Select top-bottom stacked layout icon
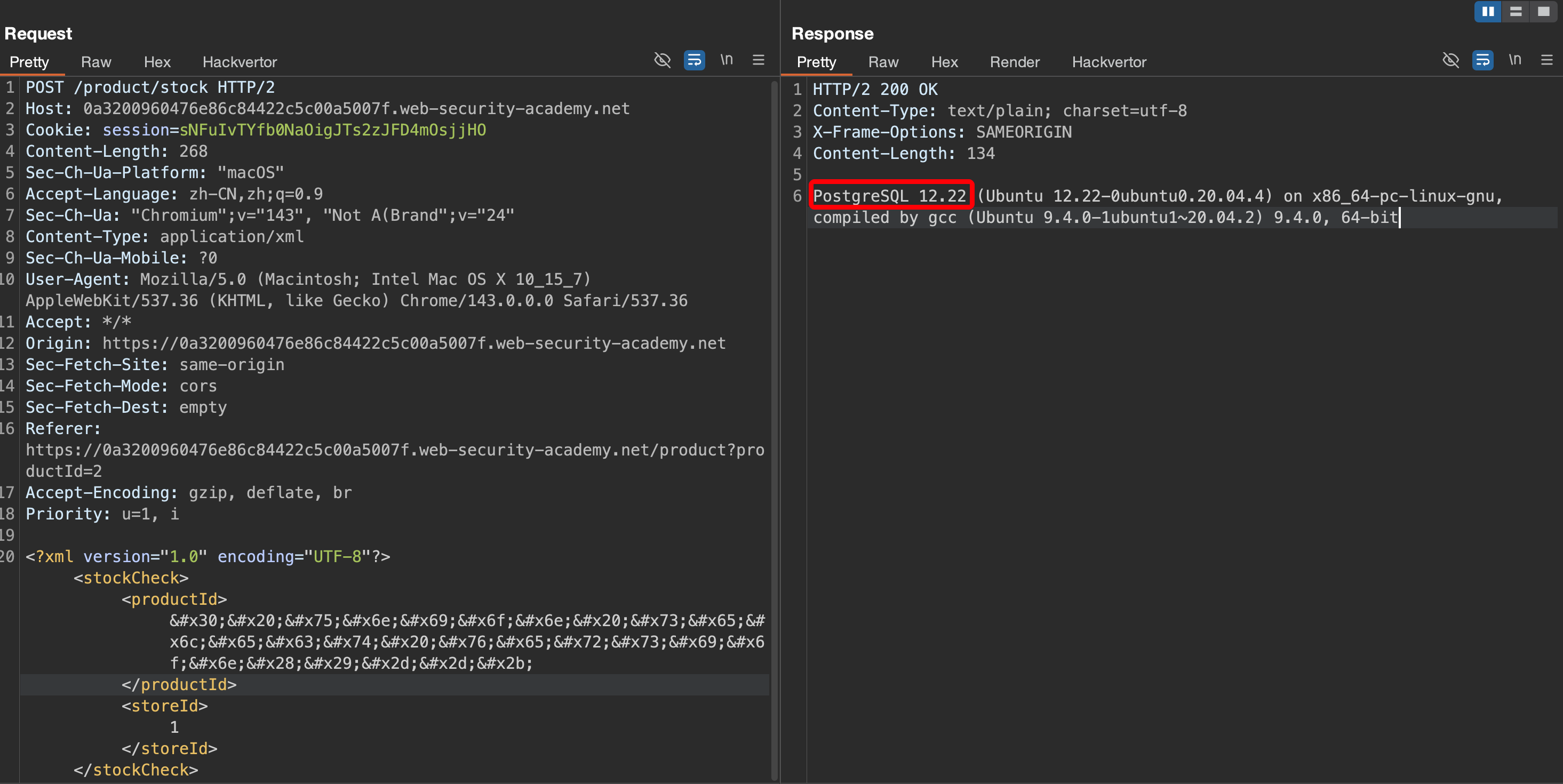Image resolution: width=1563 pixels, height=784 pixels. click(x=1515, y=12)
